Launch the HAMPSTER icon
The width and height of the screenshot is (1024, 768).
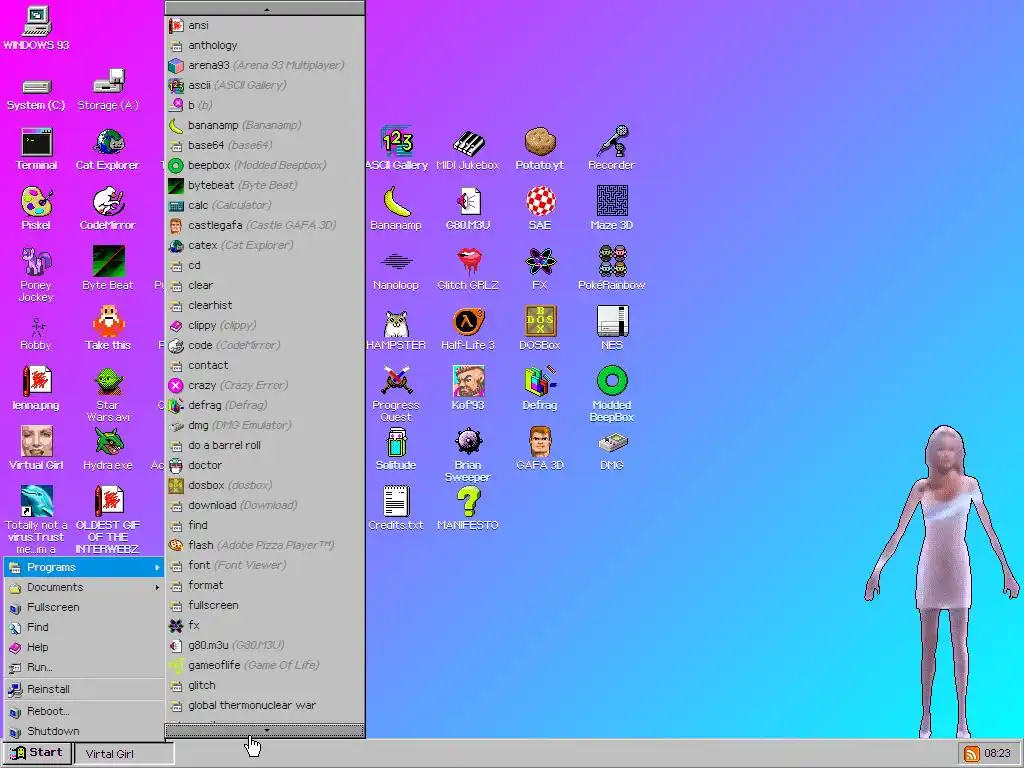click(x=396, y=330)
